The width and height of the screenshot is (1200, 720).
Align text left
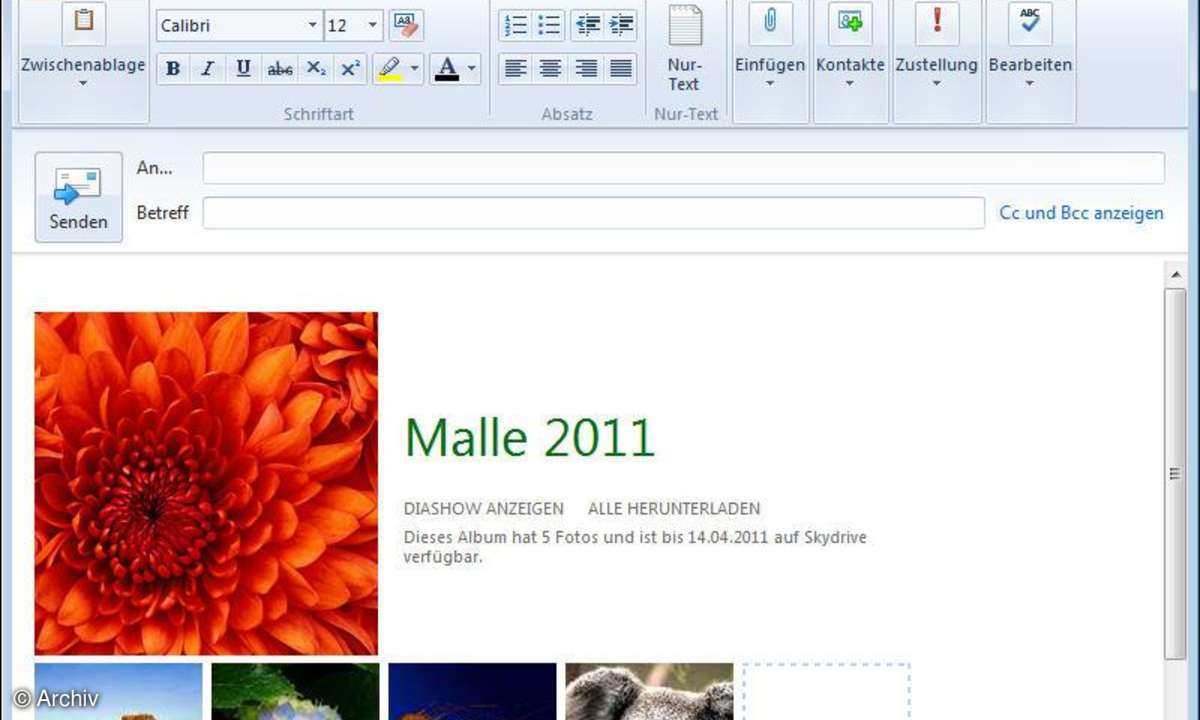515,68
